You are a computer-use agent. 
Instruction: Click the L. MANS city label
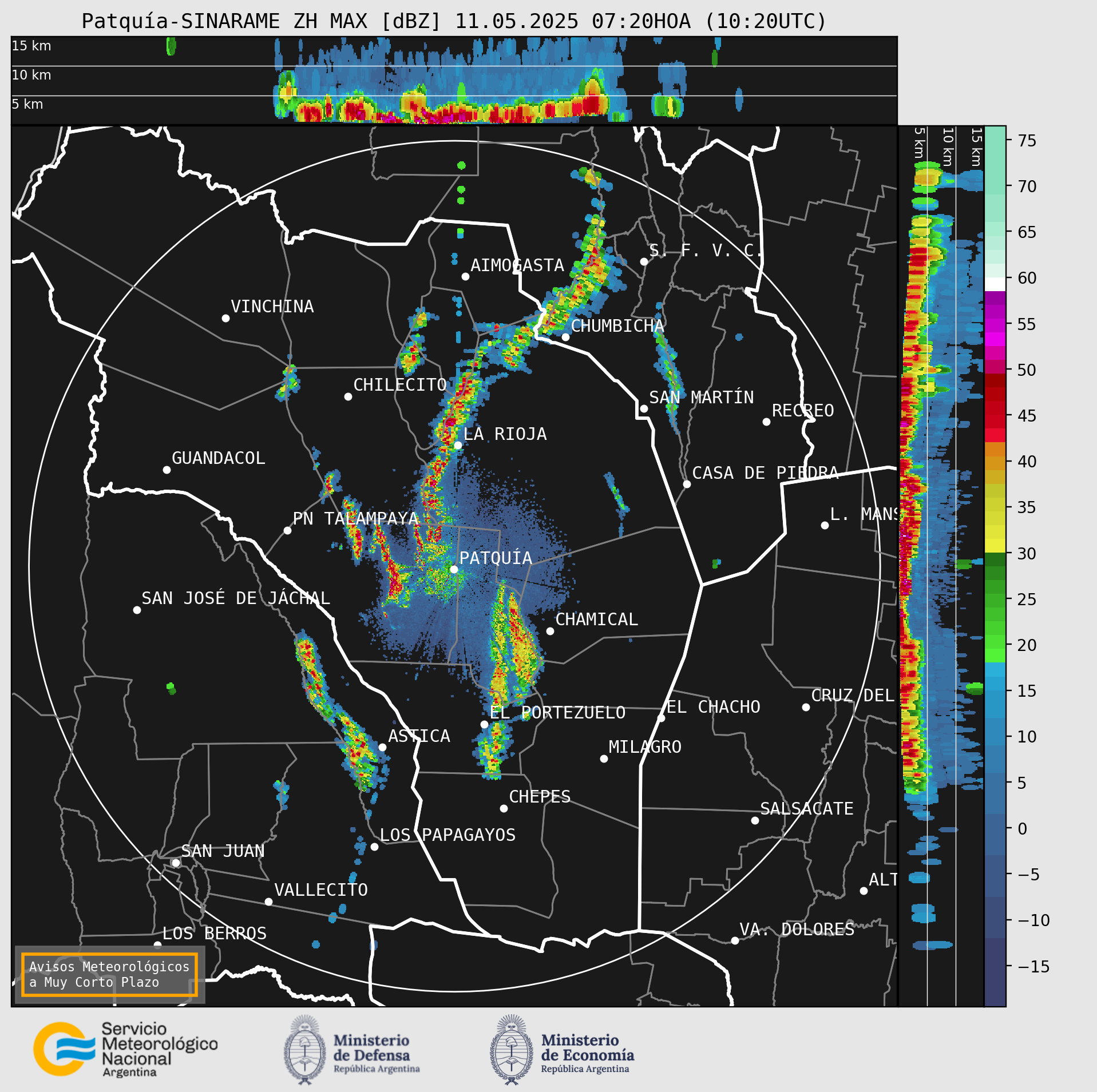coord(864,514)
